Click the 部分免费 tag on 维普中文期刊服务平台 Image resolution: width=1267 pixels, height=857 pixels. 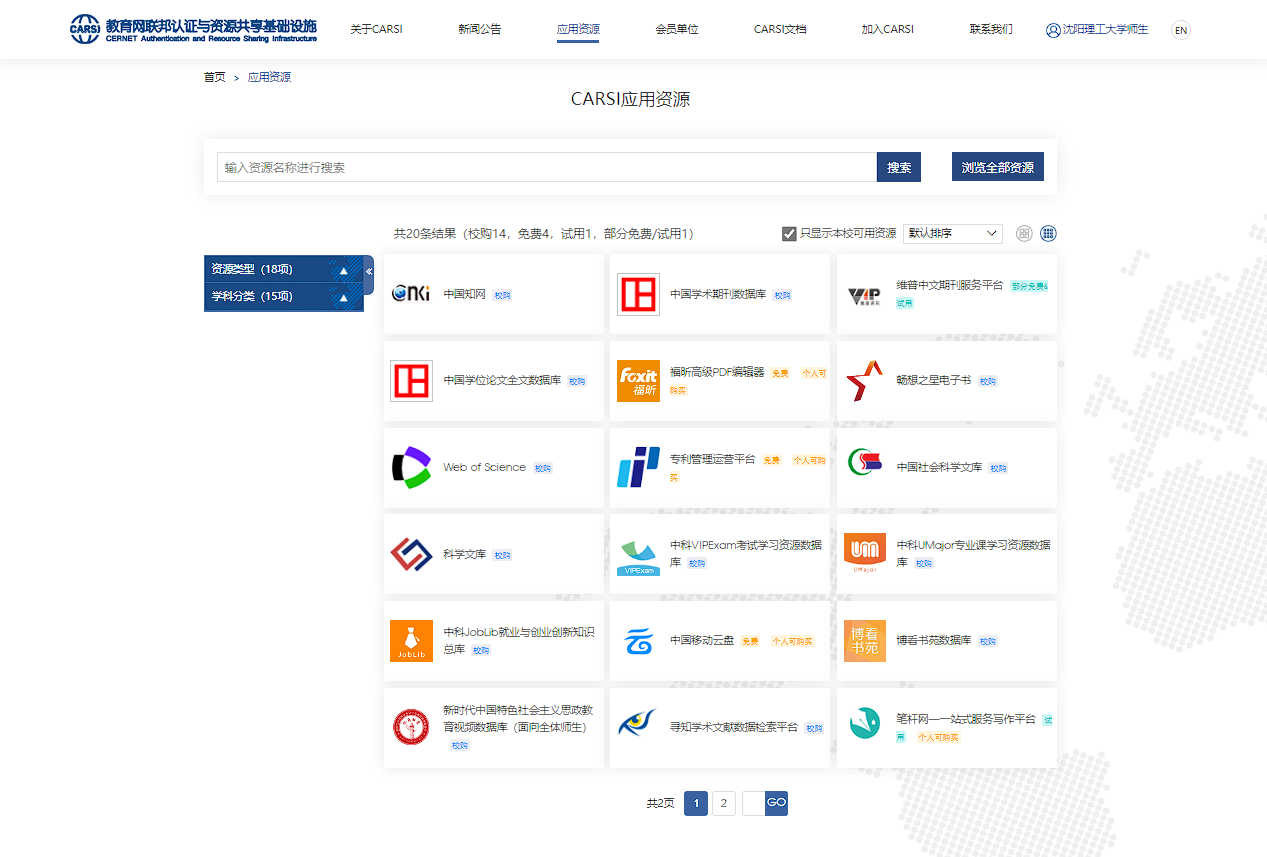click(x=1029, y=286)
